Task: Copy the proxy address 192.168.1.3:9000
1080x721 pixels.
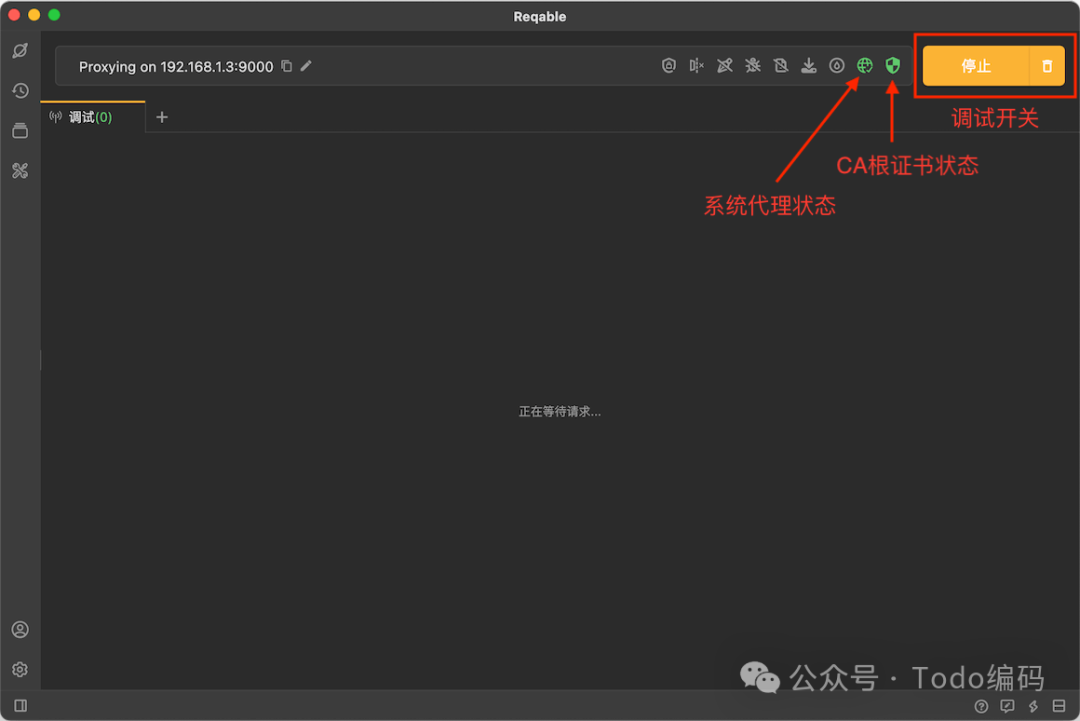Action: point(287,66)
